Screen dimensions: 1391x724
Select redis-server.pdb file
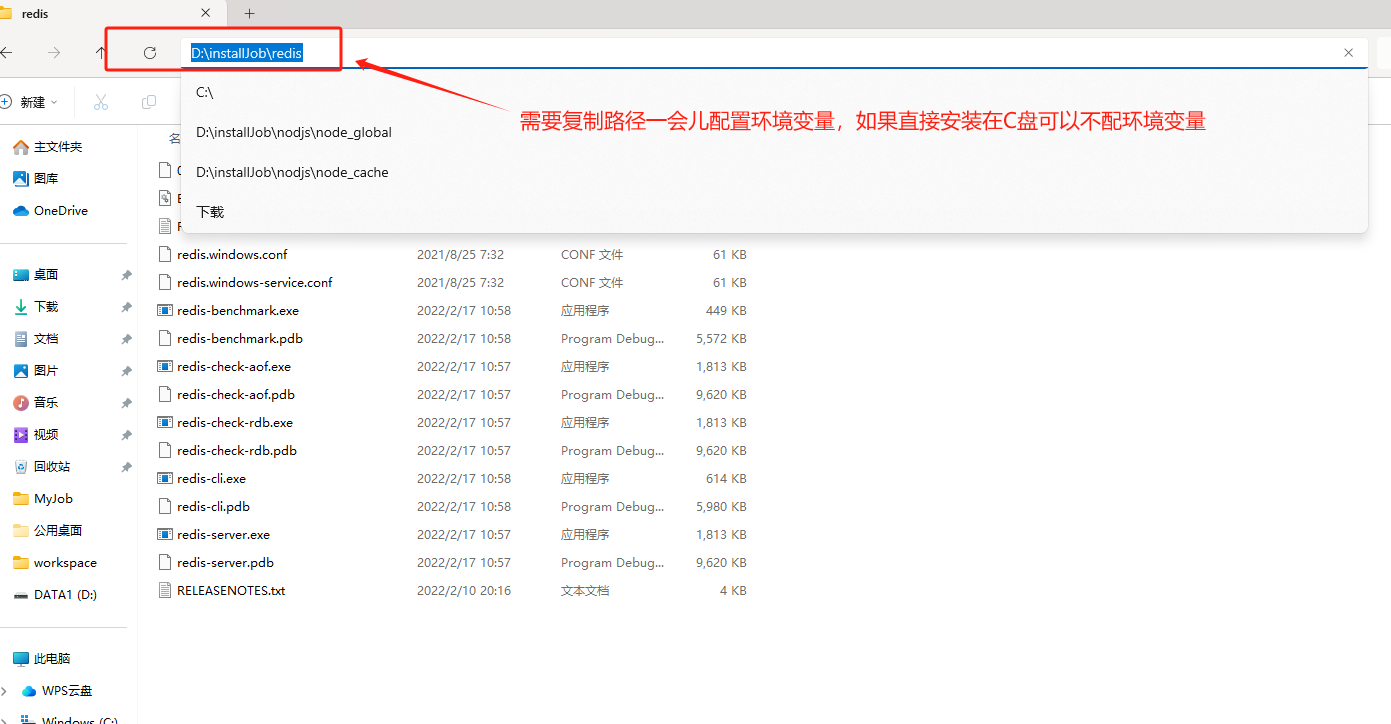click(225, 563)
